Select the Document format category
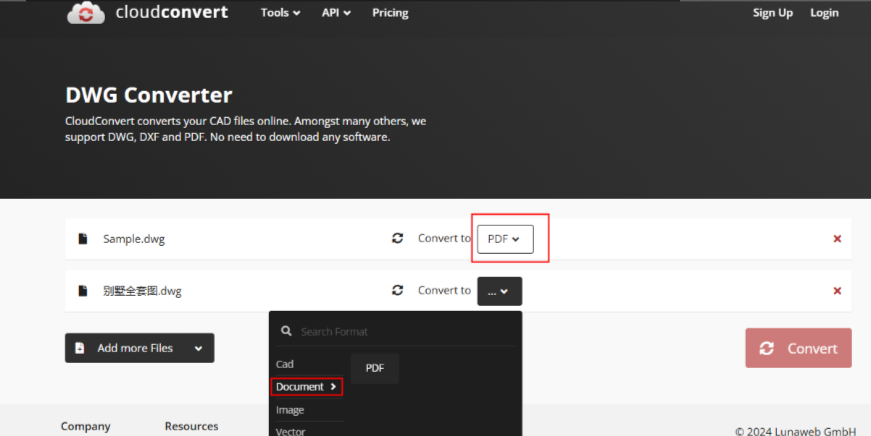Screen dimensions: 871x436 pos(307,387)
